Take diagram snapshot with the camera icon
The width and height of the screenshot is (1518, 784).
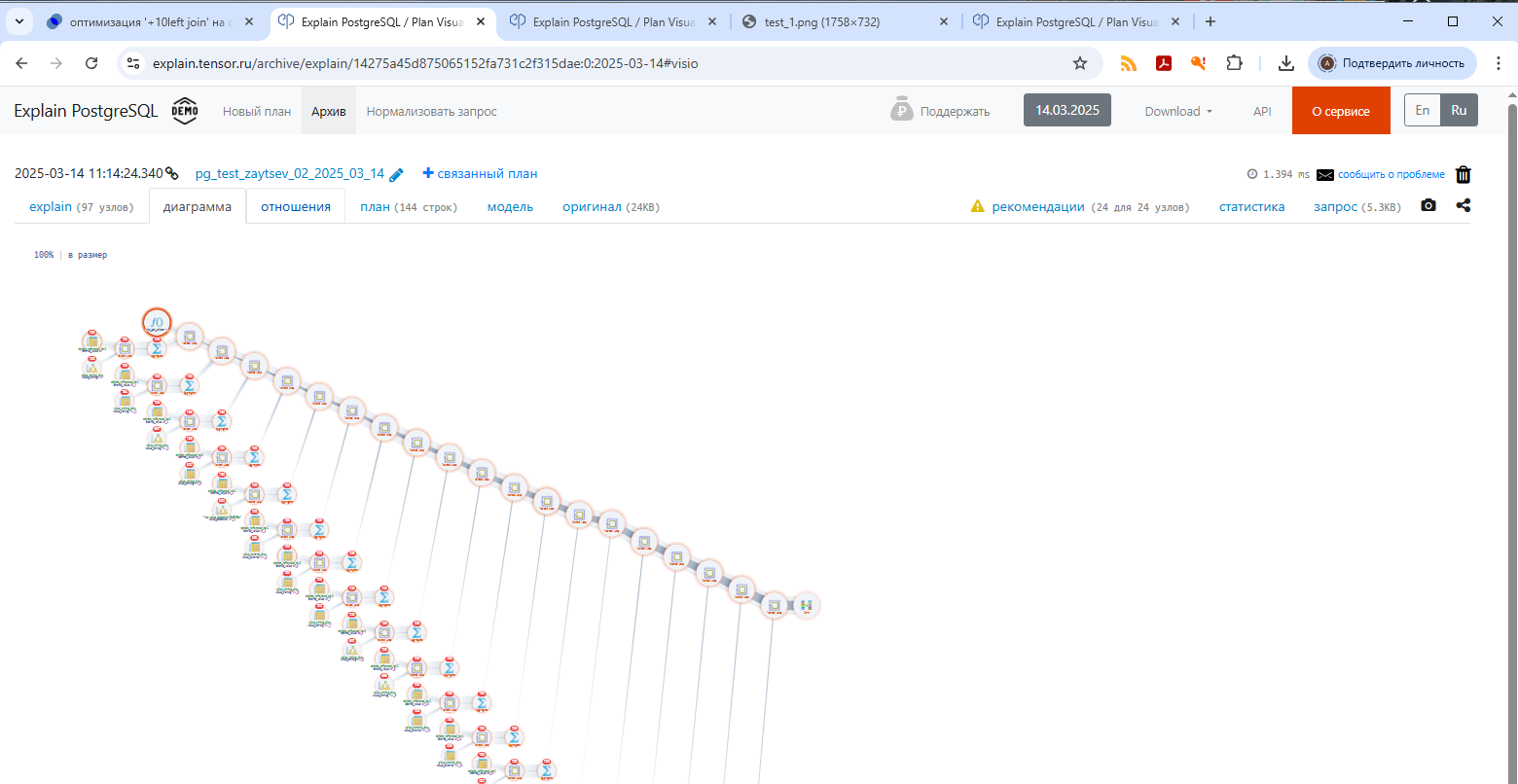1428,206
